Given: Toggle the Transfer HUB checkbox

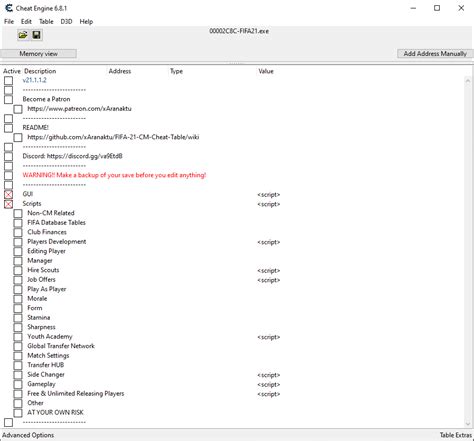Looking at the screenshot, I should click(x=18, y=365).
